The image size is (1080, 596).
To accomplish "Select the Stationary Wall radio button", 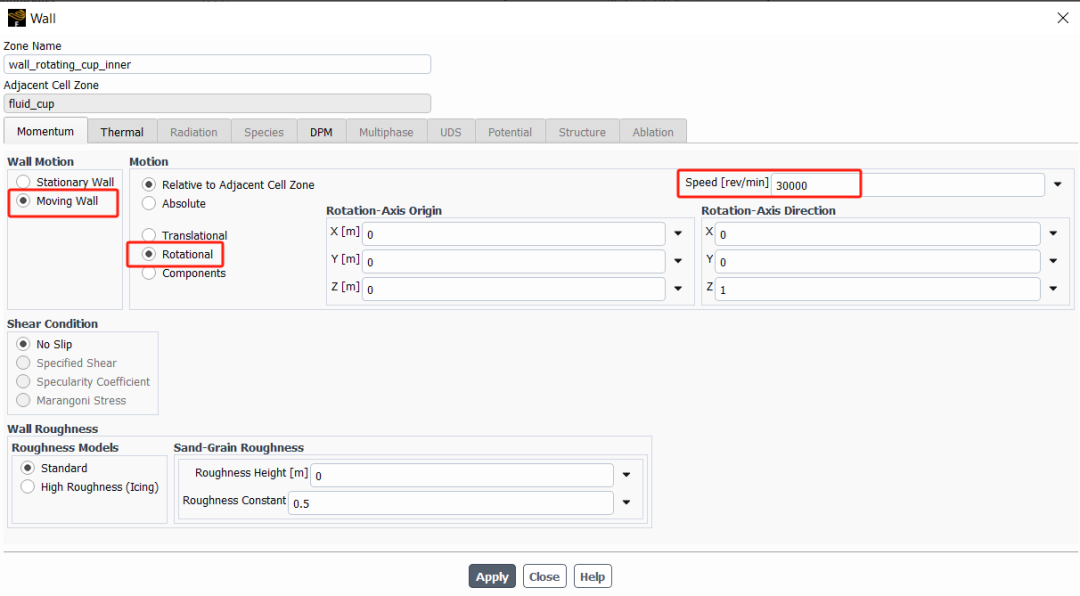I will tap(23, 182).
